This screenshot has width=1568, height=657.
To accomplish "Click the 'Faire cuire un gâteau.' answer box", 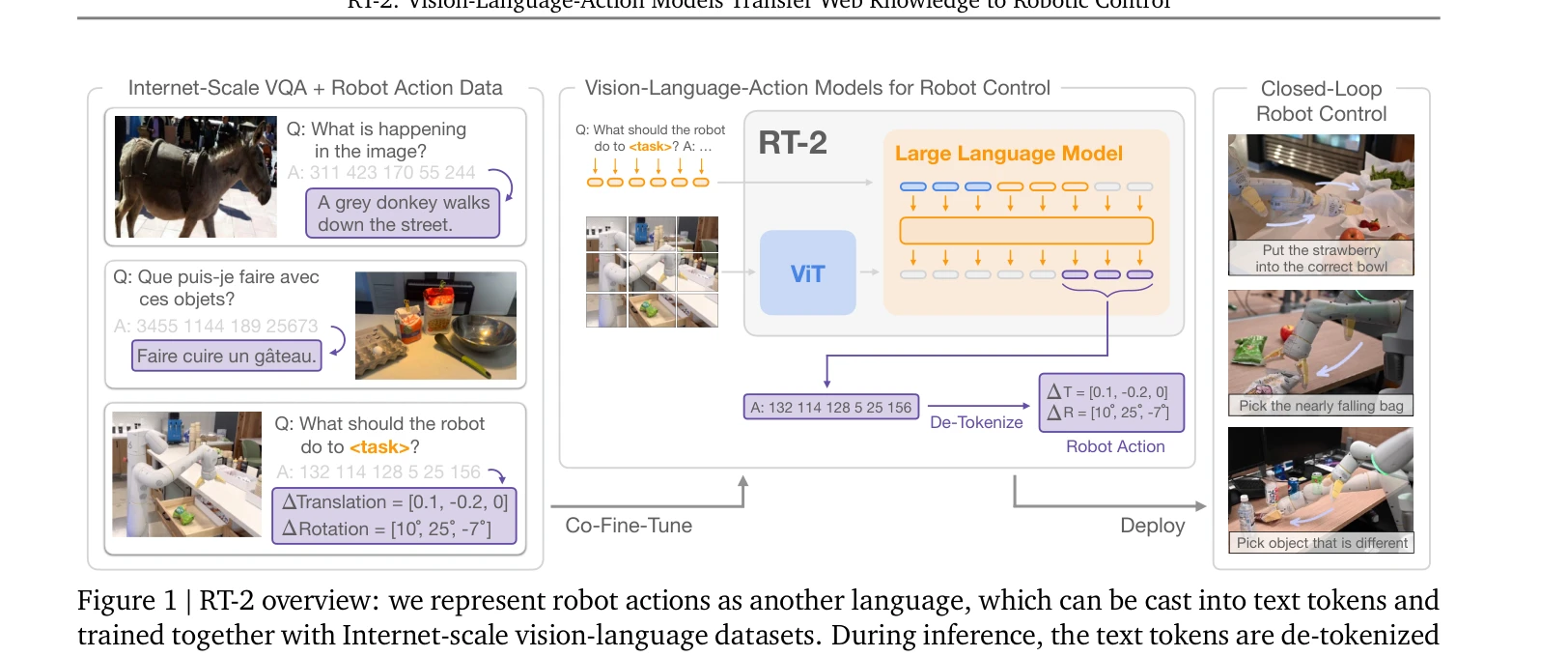I will point(226,356).
